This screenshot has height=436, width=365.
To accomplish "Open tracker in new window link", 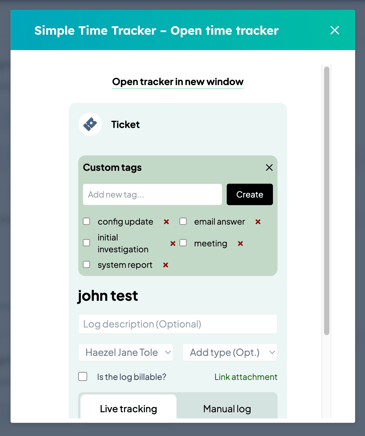I will [178, 82].
